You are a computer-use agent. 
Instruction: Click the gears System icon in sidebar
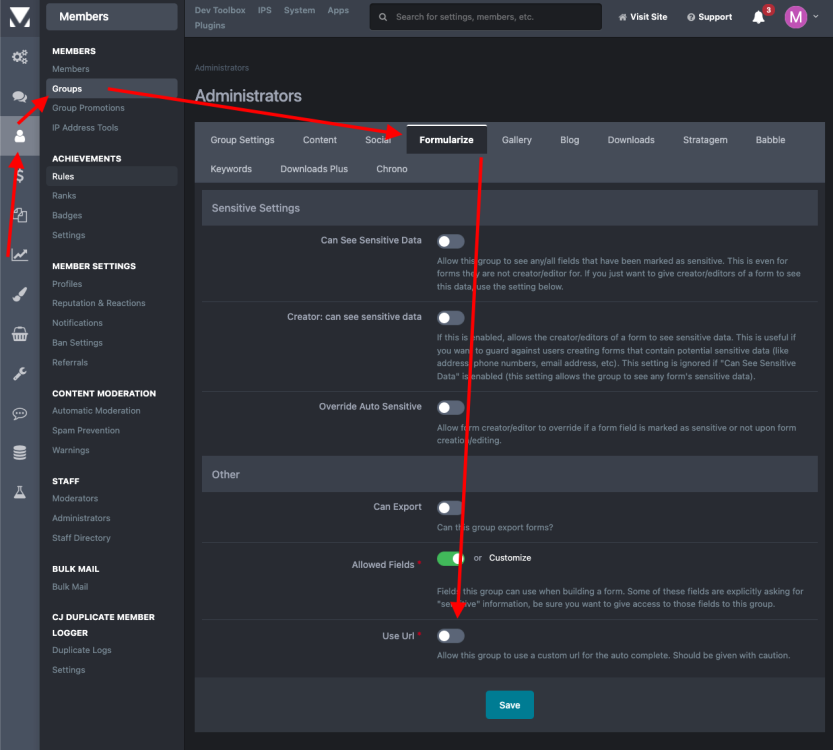(19, 57)
